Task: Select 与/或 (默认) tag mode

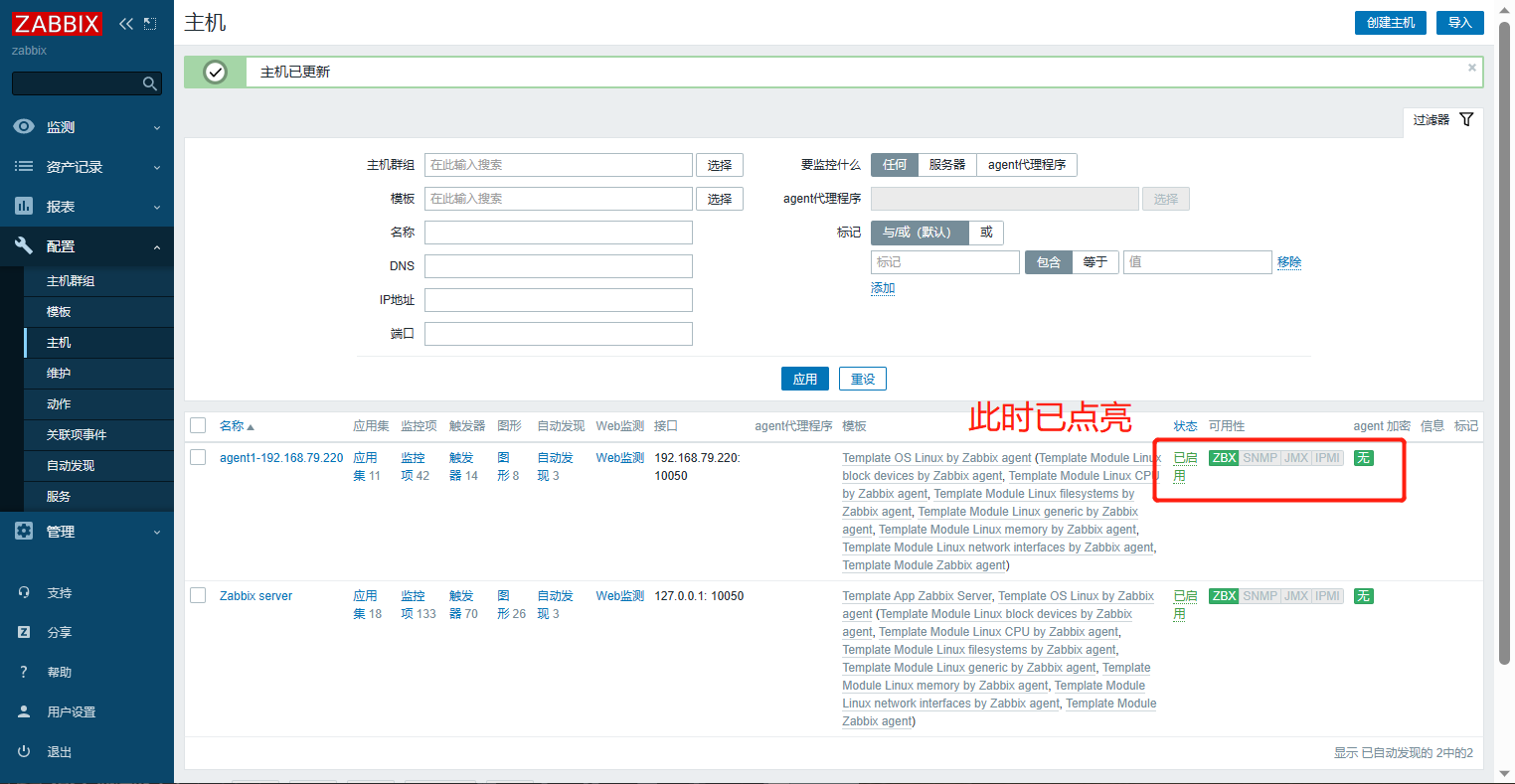Action: 920,233
